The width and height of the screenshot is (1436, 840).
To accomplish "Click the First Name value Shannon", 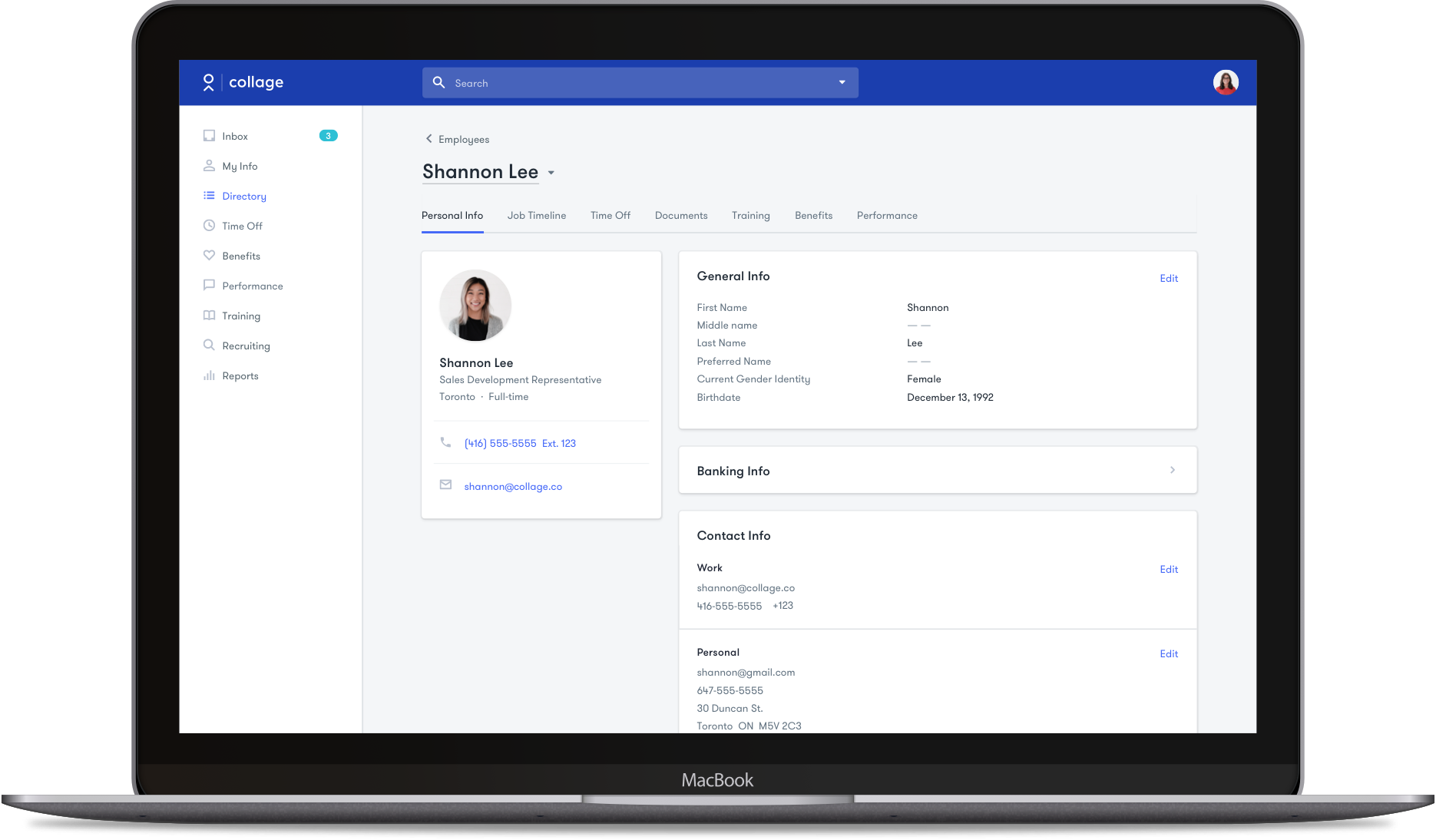I will 928,307.
